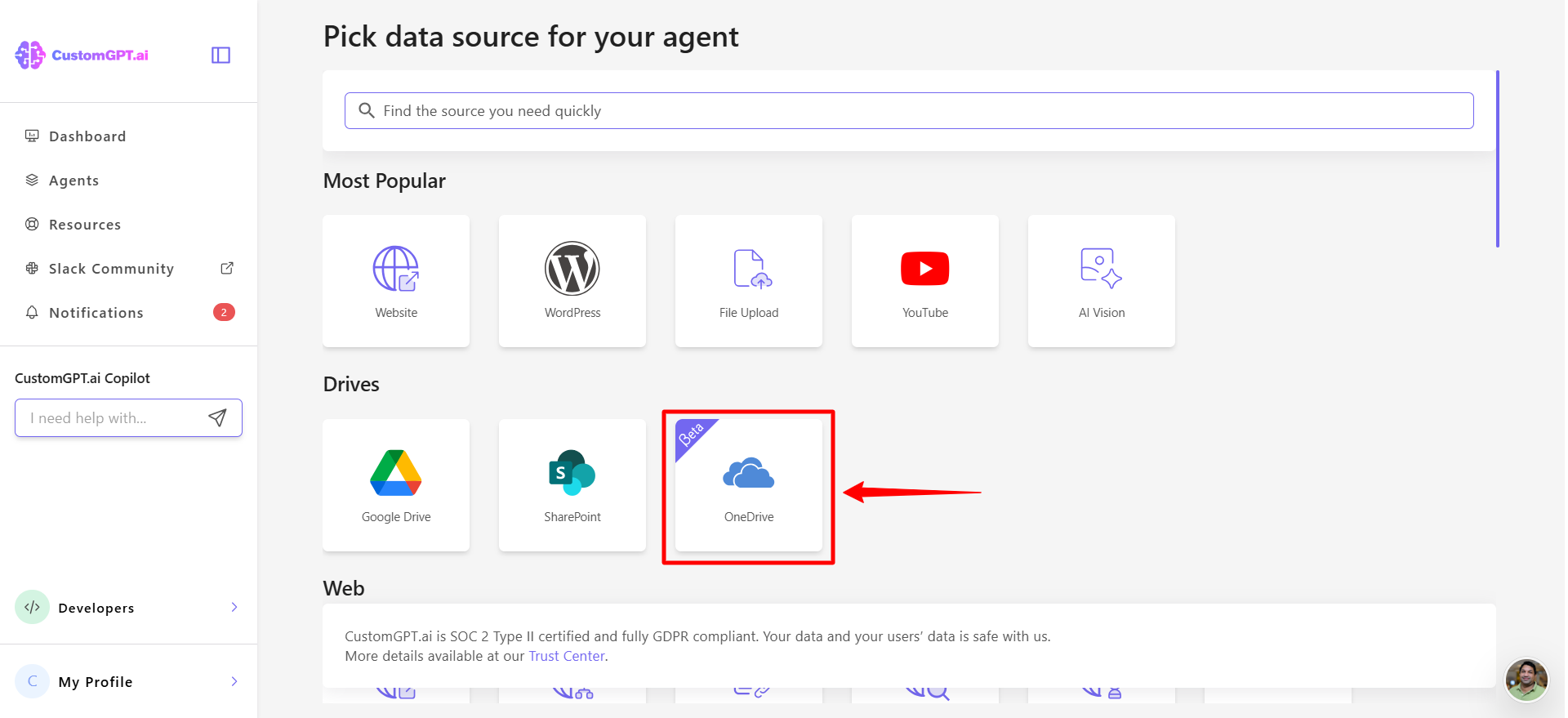Select the File Upload icon
Viewport: 1568px width, 718px height.
coord(752,269)
